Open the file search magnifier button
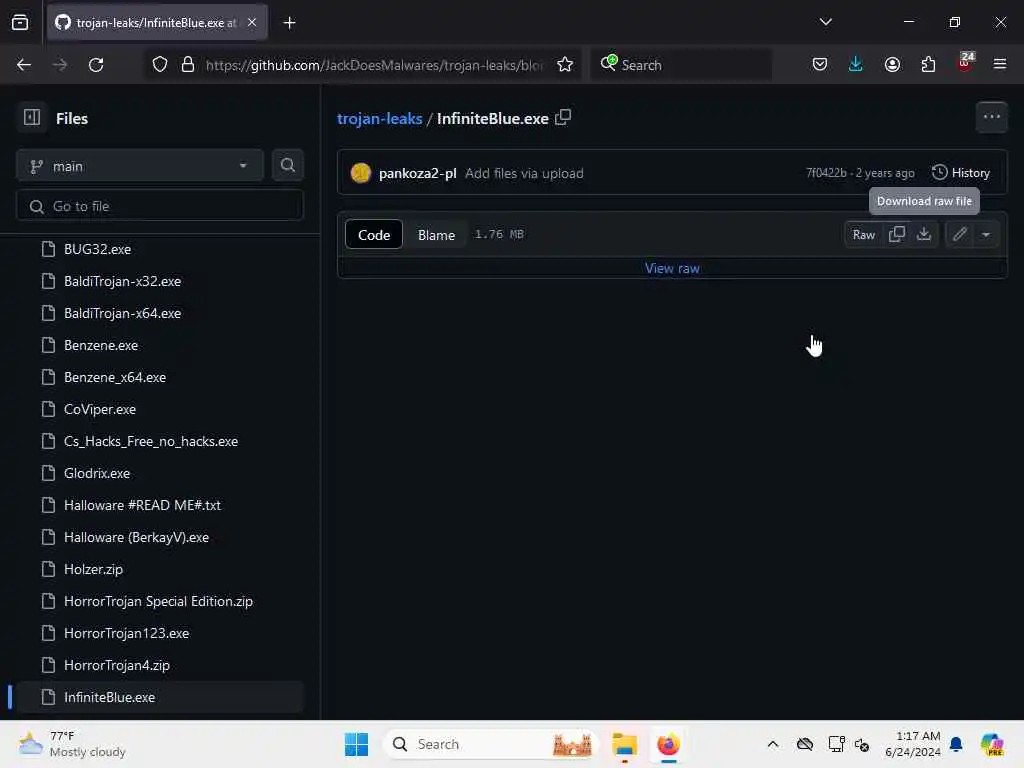This screenshot has width=1024, height=768. [x=287, y=165]
